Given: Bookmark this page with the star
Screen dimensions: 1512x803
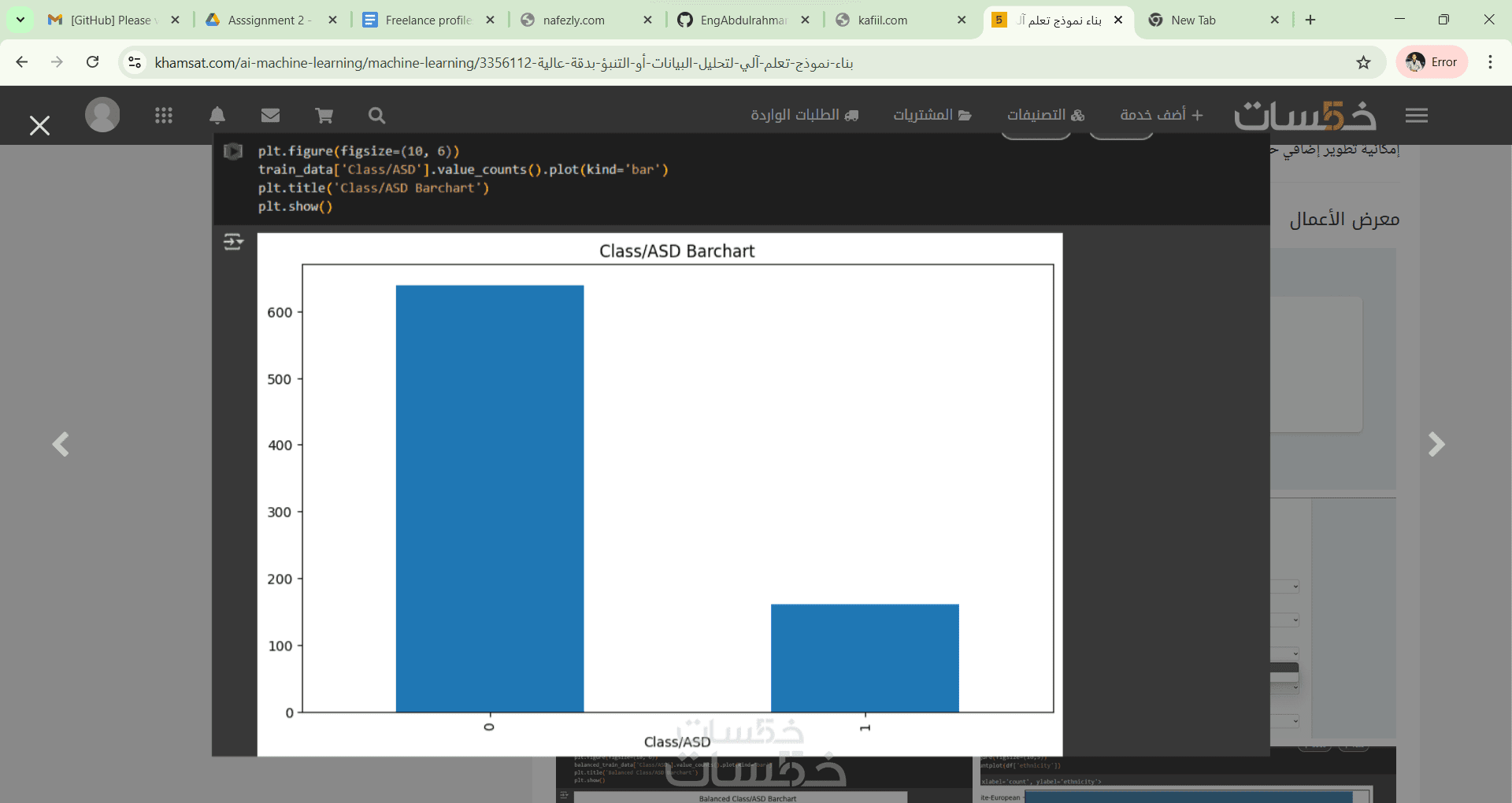Looking at the screenshot, I should 1364,62.
